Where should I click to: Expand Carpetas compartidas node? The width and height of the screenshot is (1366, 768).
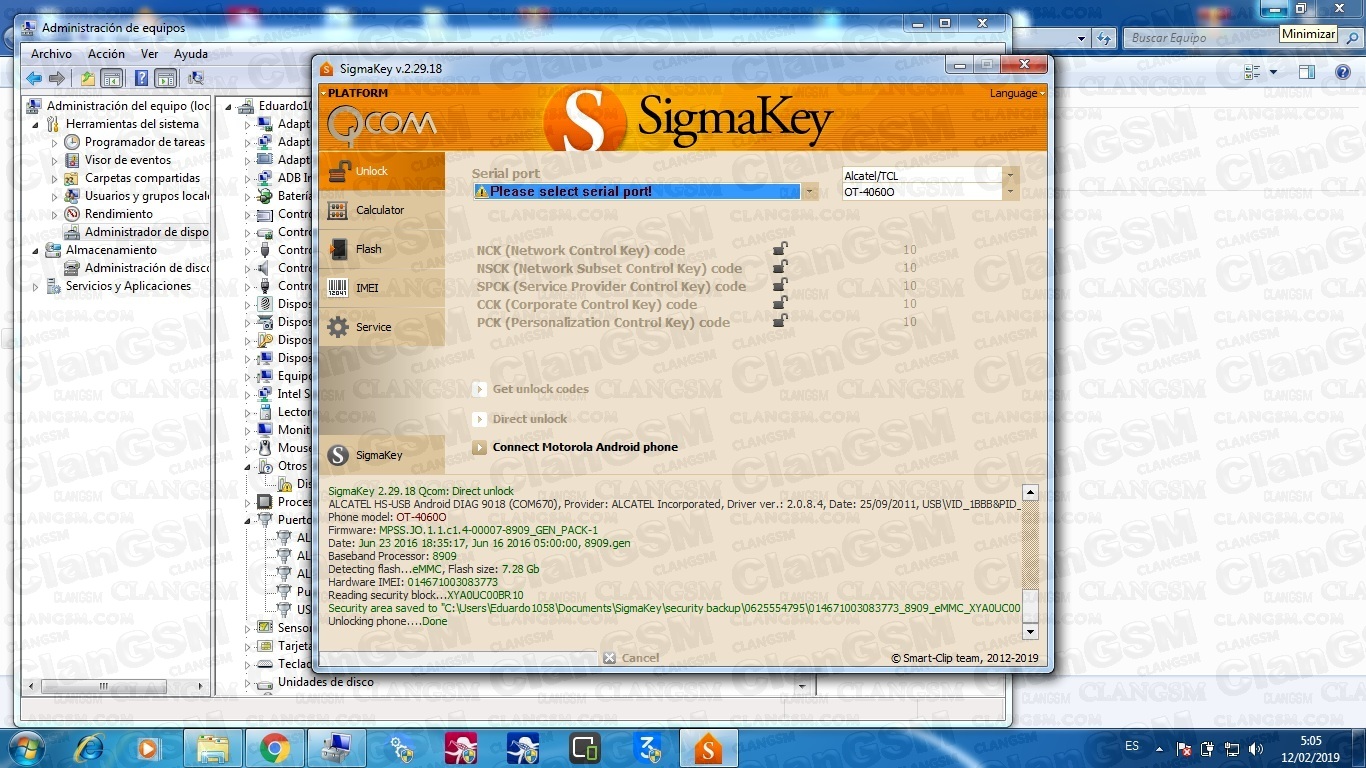point(56,179)
